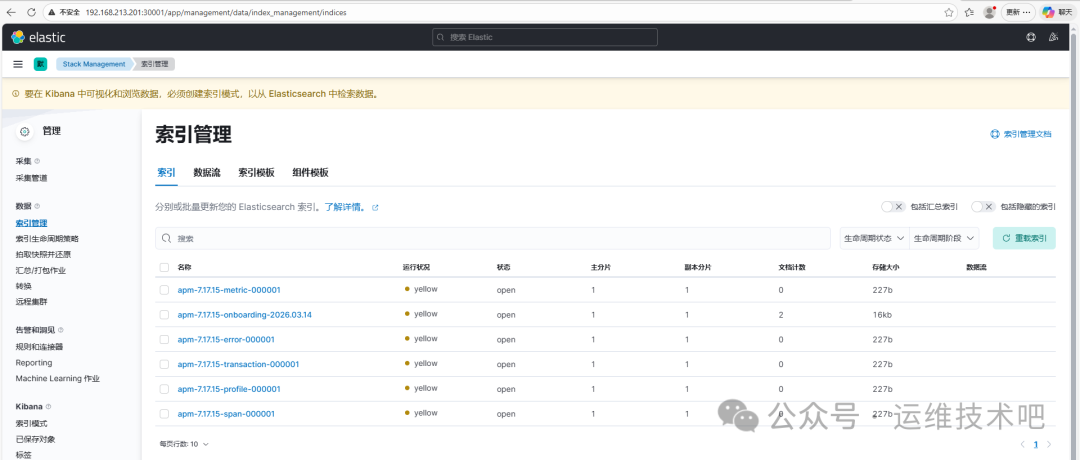Switch to the 索引 tab
Image resolution: width=1080 pixels, height=460 pixels.
coord(166,173)
